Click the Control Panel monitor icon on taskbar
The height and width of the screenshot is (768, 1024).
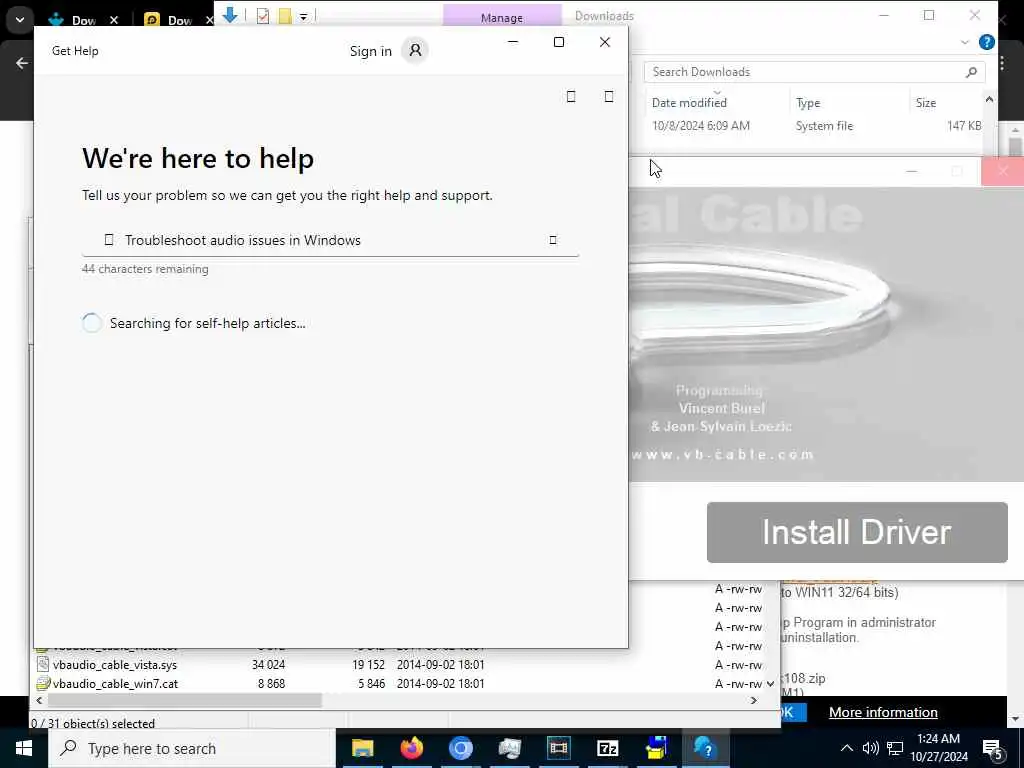(x=509, y=748)
